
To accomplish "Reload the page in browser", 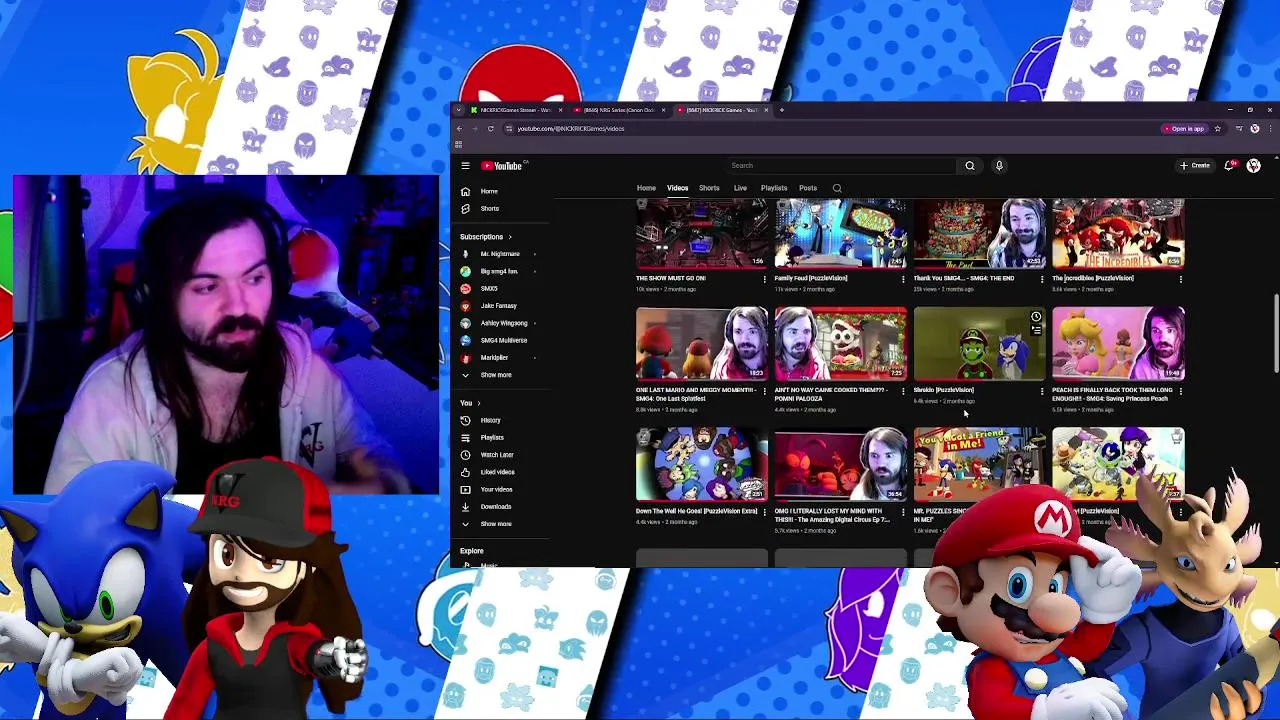I will pos(490,129).
